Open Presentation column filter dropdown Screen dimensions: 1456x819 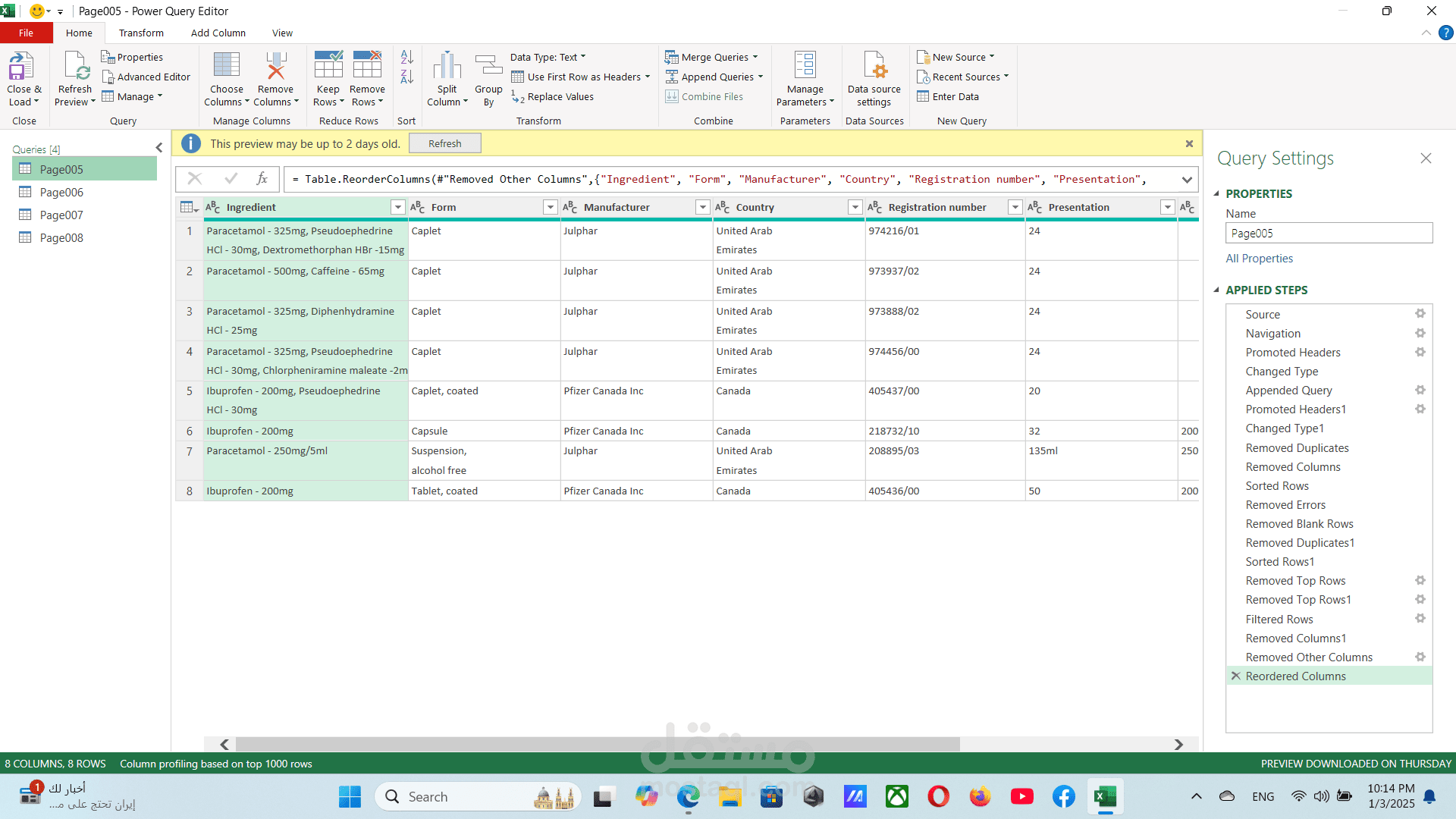1168,207
